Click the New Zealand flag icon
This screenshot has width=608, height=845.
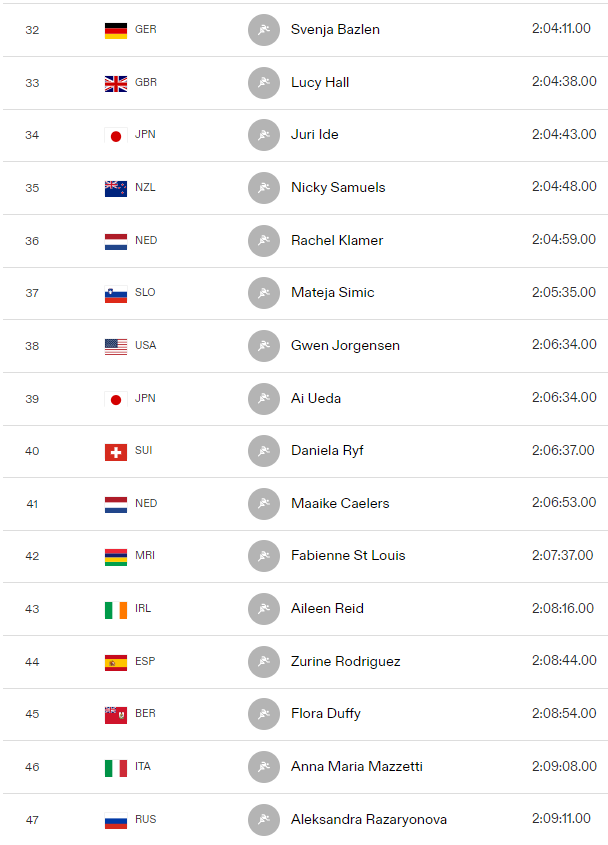[x=116, y=188]
